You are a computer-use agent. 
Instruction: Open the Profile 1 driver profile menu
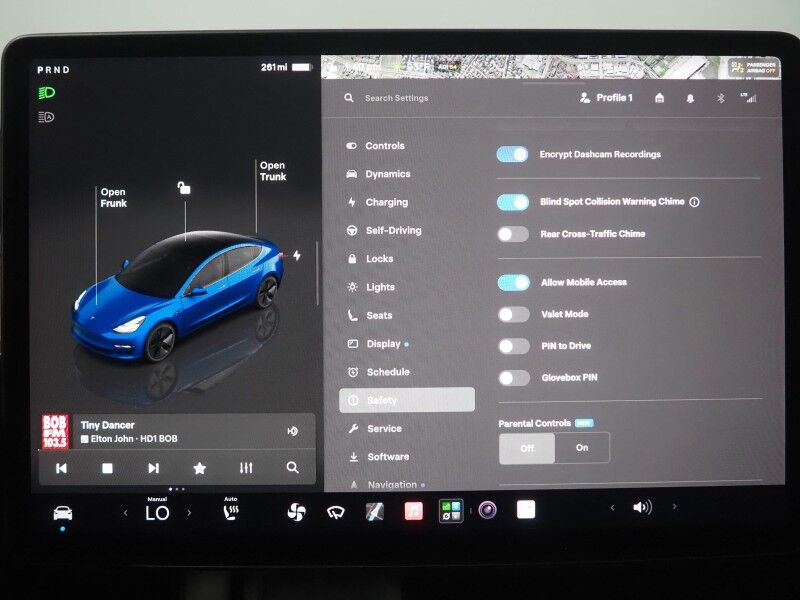[606, 98]
